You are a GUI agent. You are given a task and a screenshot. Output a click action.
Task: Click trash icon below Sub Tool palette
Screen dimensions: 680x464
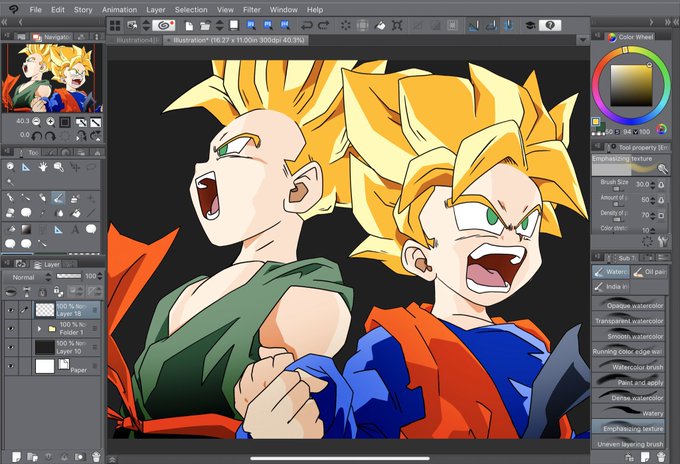pyautogui.click(x=661, y=457)
